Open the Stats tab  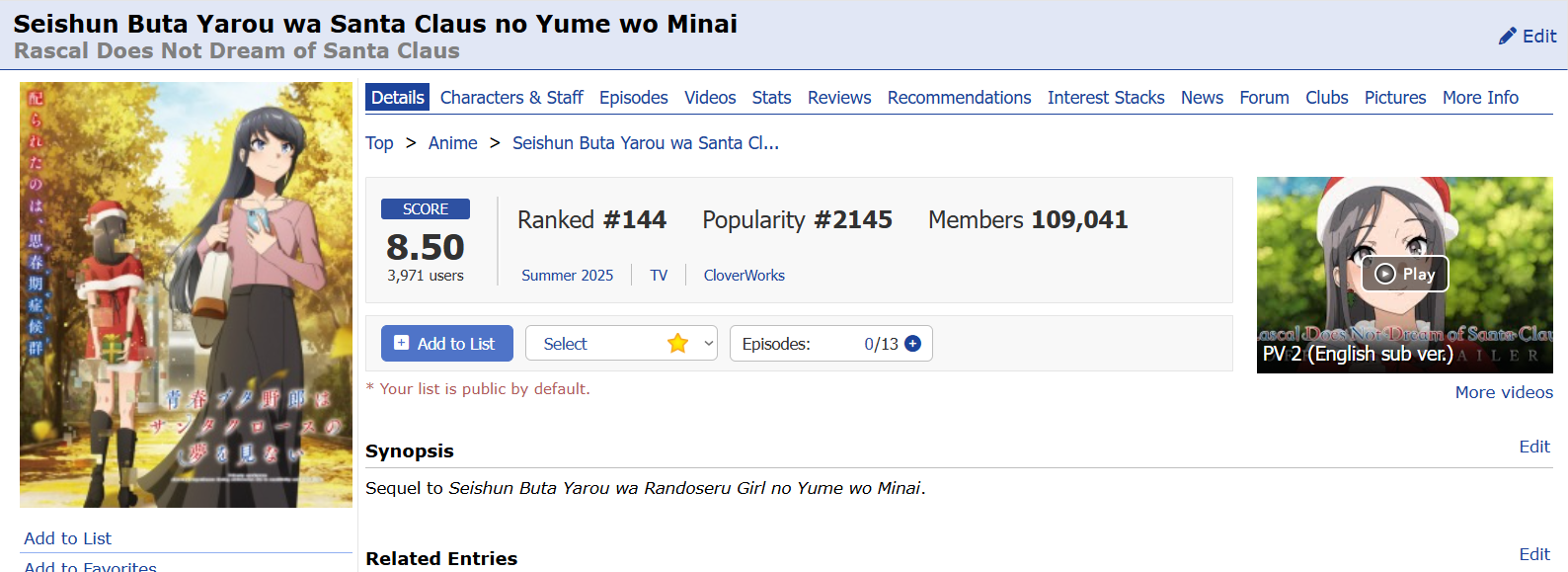pos(771,98)
